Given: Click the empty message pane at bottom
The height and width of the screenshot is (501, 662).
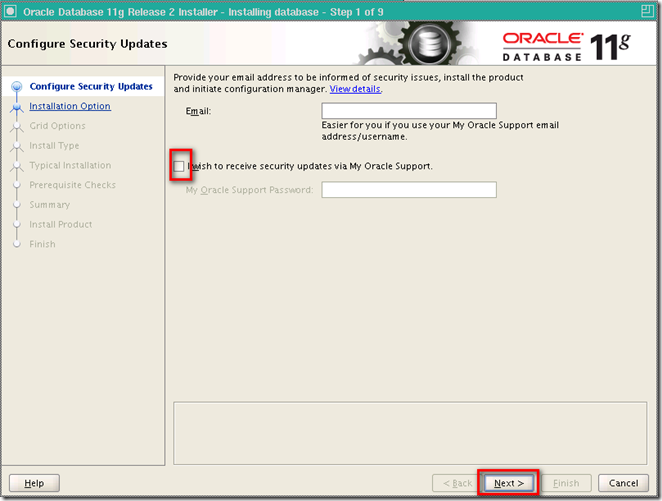Looking at the screenshot, I should pos(410,433).
